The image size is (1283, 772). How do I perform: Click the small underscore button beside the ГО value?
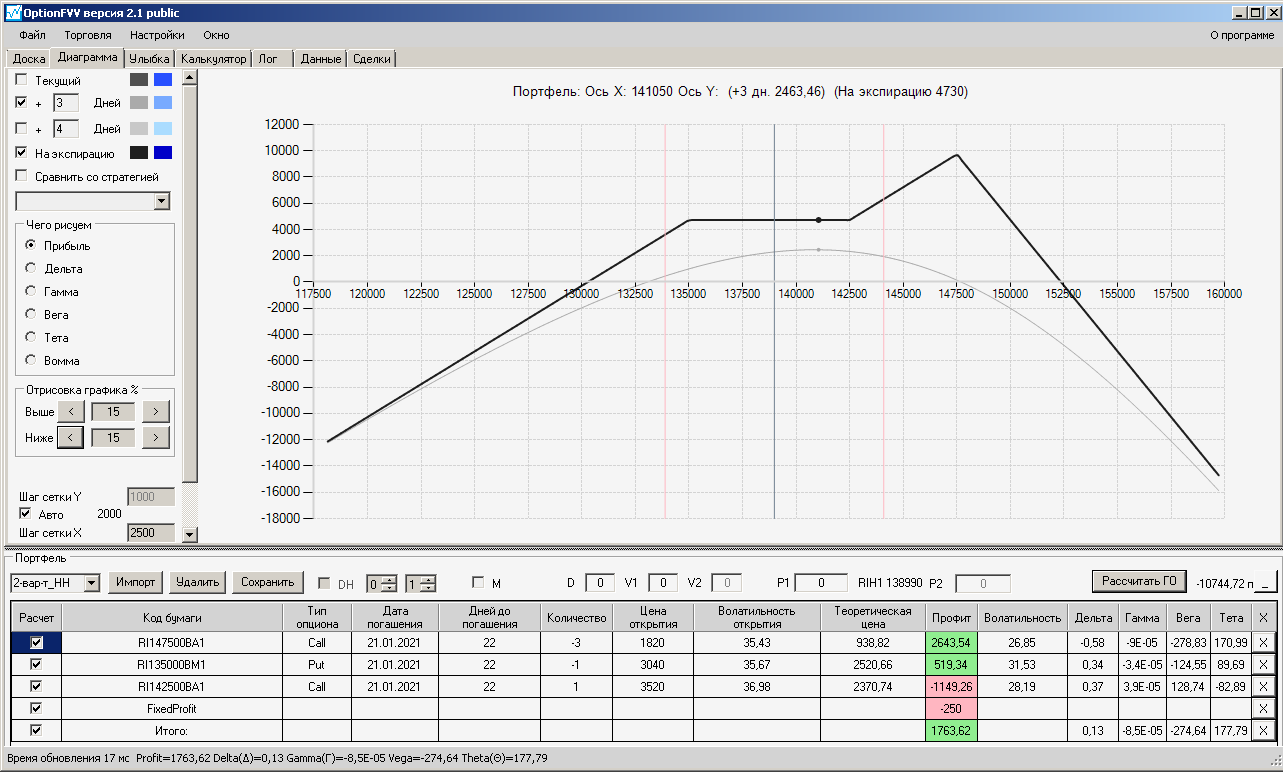(1267, 582)
